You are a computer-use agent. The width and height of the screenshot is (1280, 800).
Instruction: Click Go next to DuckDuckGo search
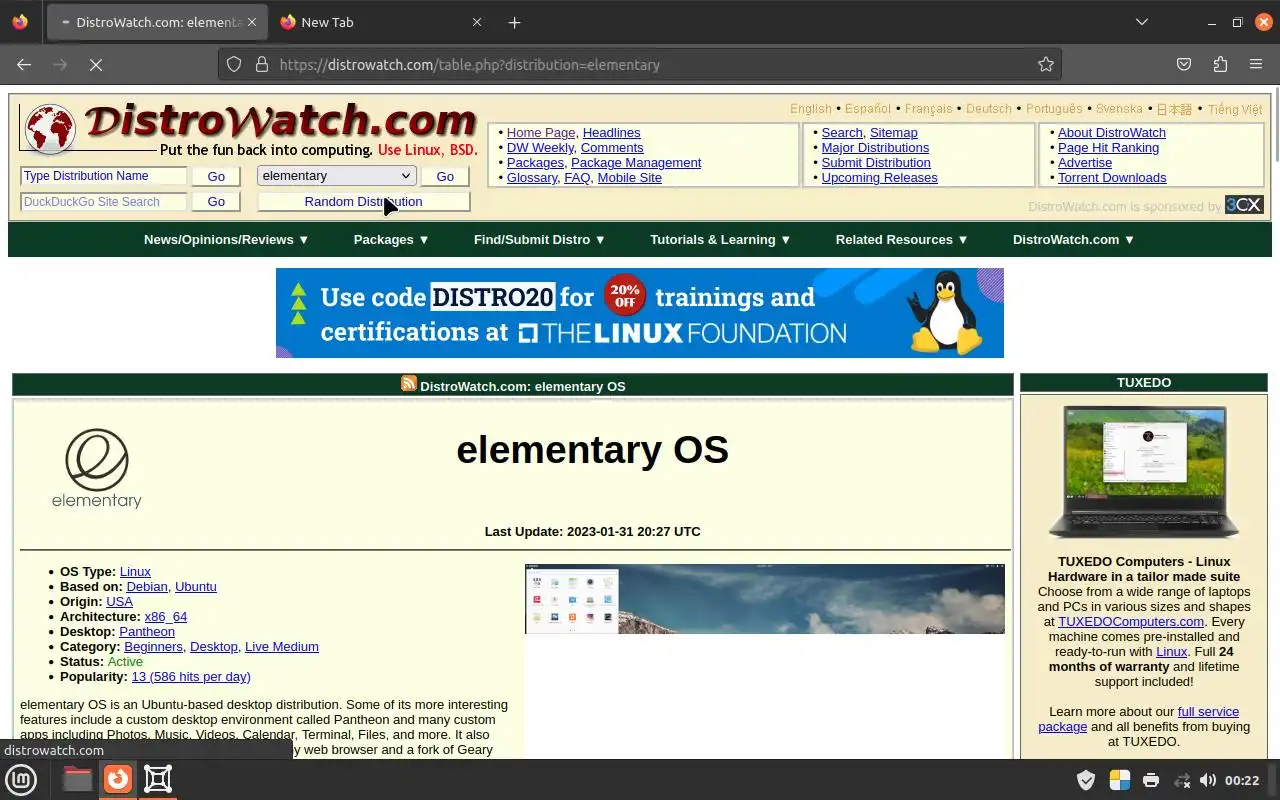(216, 201)
